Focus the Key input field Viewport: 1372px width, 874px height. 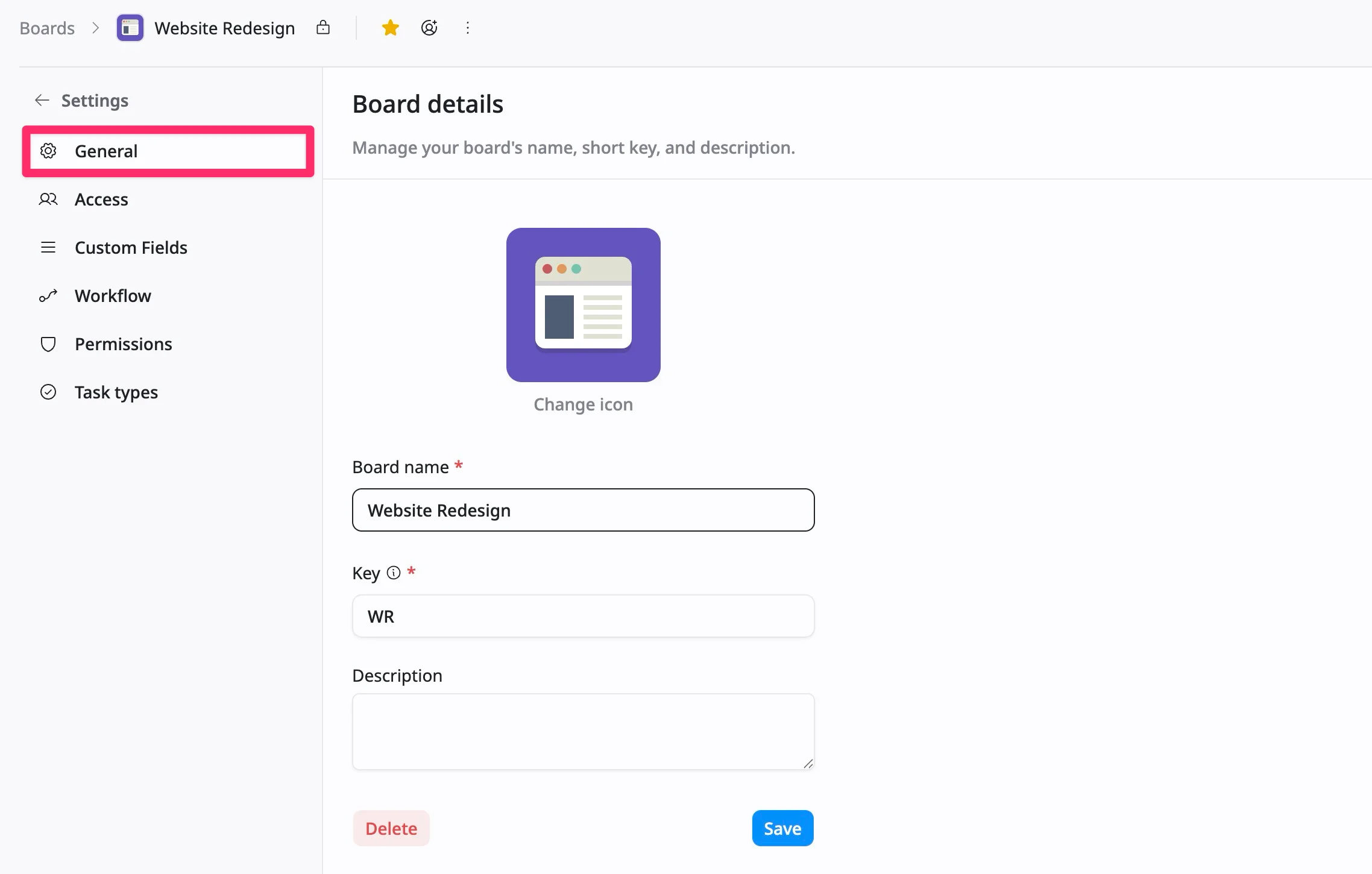pyautogui.click(x=583, y=616)
